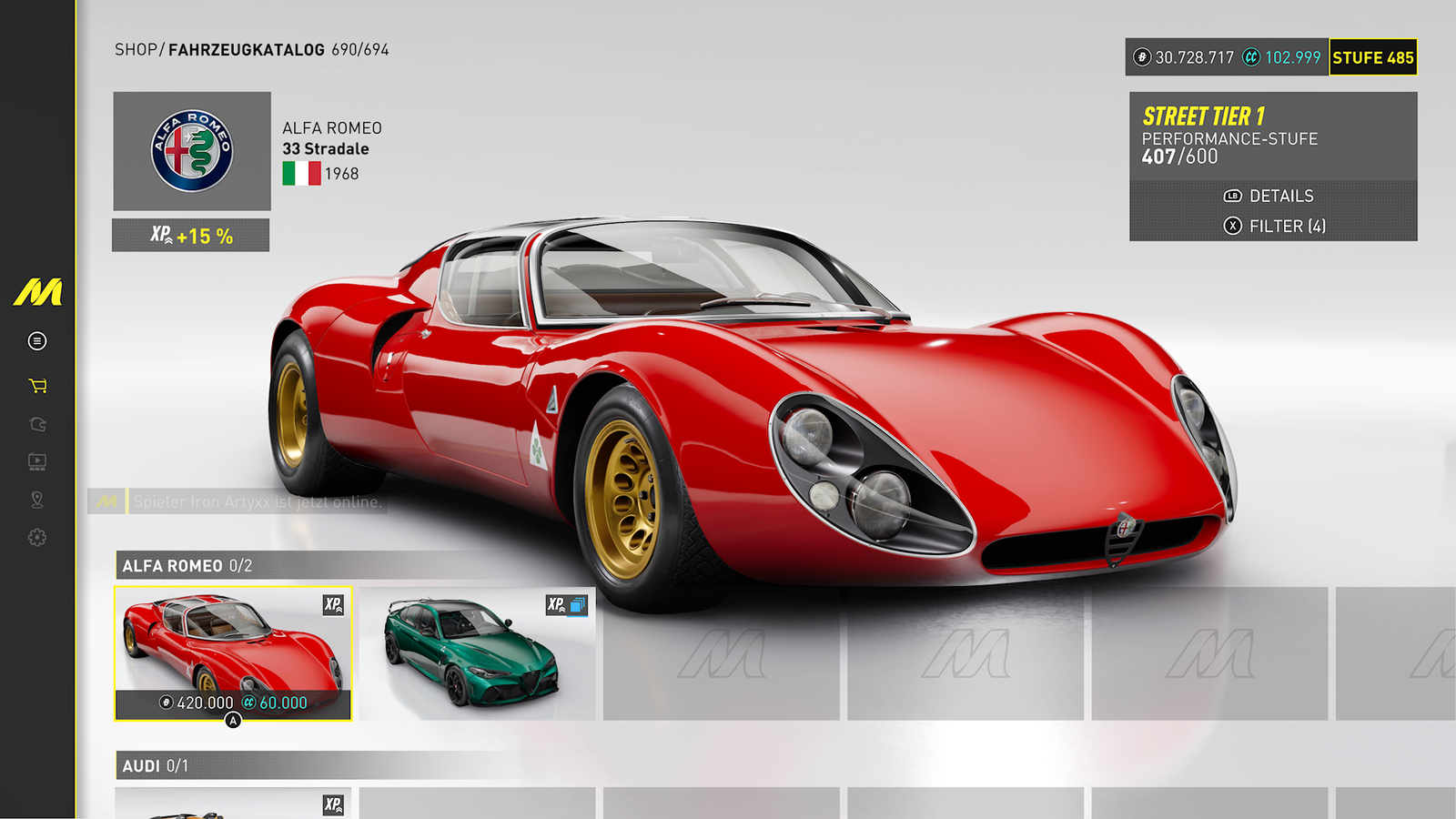1456x819 pixels.
Task: Open the main menu icon in the sidebar
Action: [37, 341]
